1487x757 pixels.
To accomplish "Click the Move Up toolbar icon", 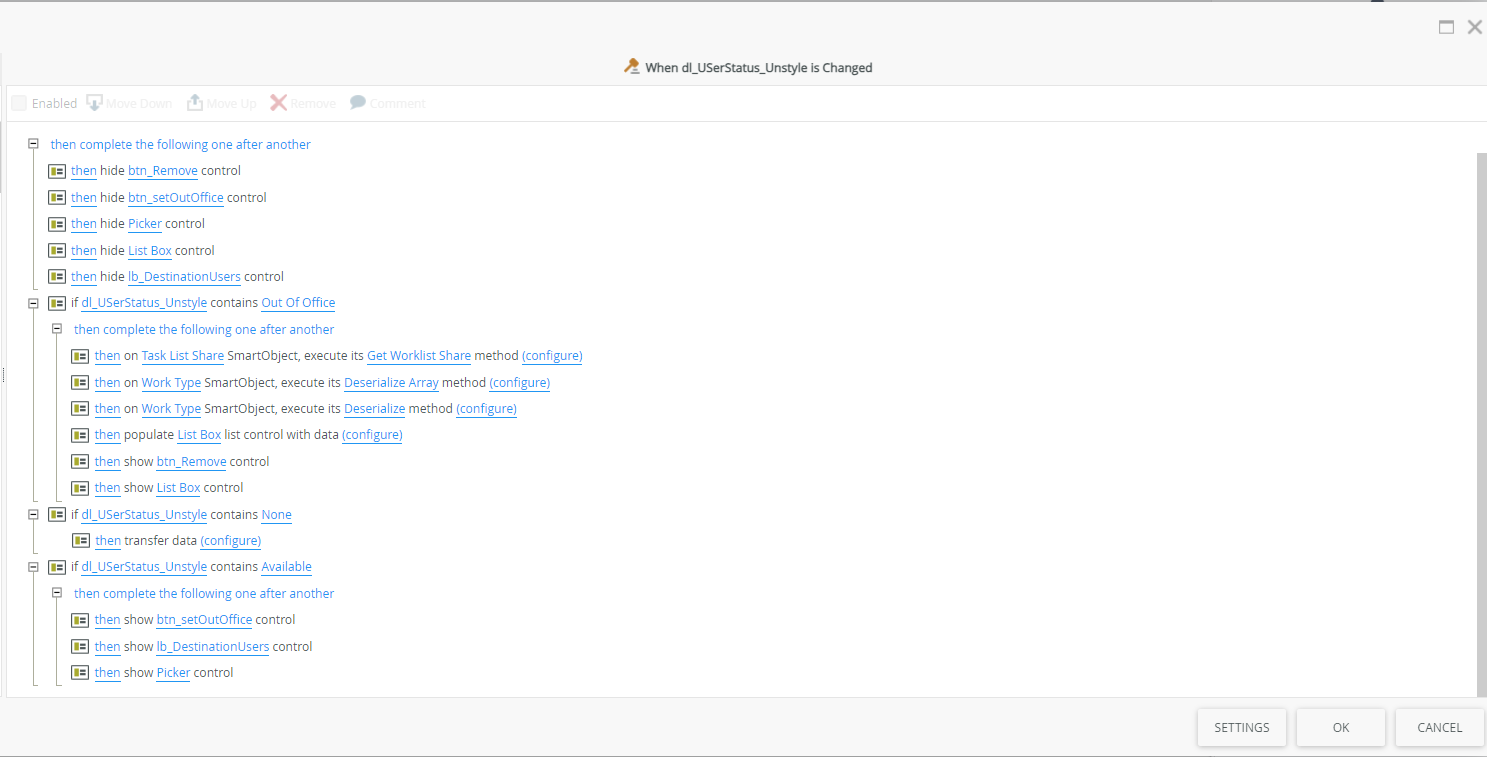I will coord(195,103).
